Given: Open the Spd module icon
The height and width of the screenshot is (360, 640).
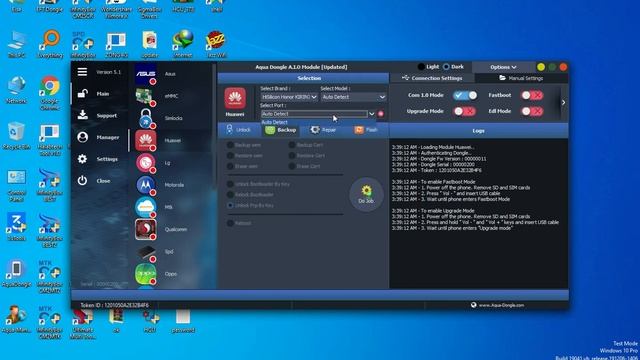Looking at the screenshot, I should click(146, 251).
